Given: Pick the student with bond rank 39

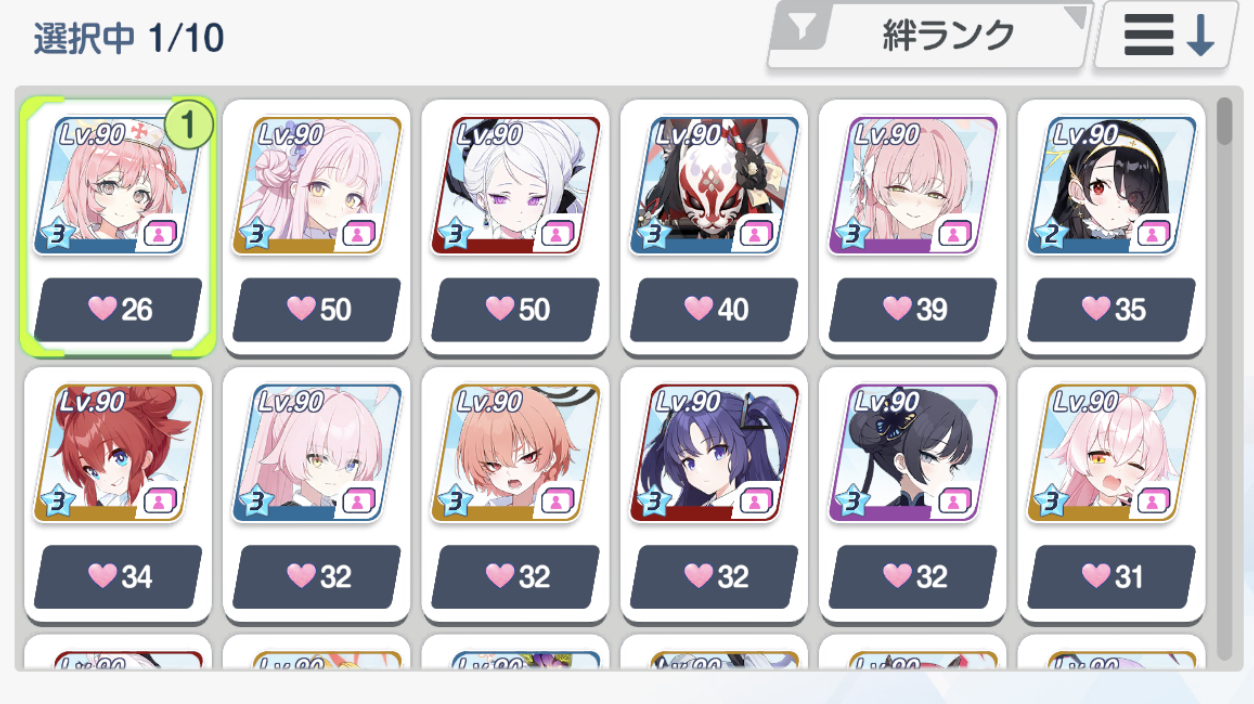Looking at the screenshot, I should click(914, 227).
